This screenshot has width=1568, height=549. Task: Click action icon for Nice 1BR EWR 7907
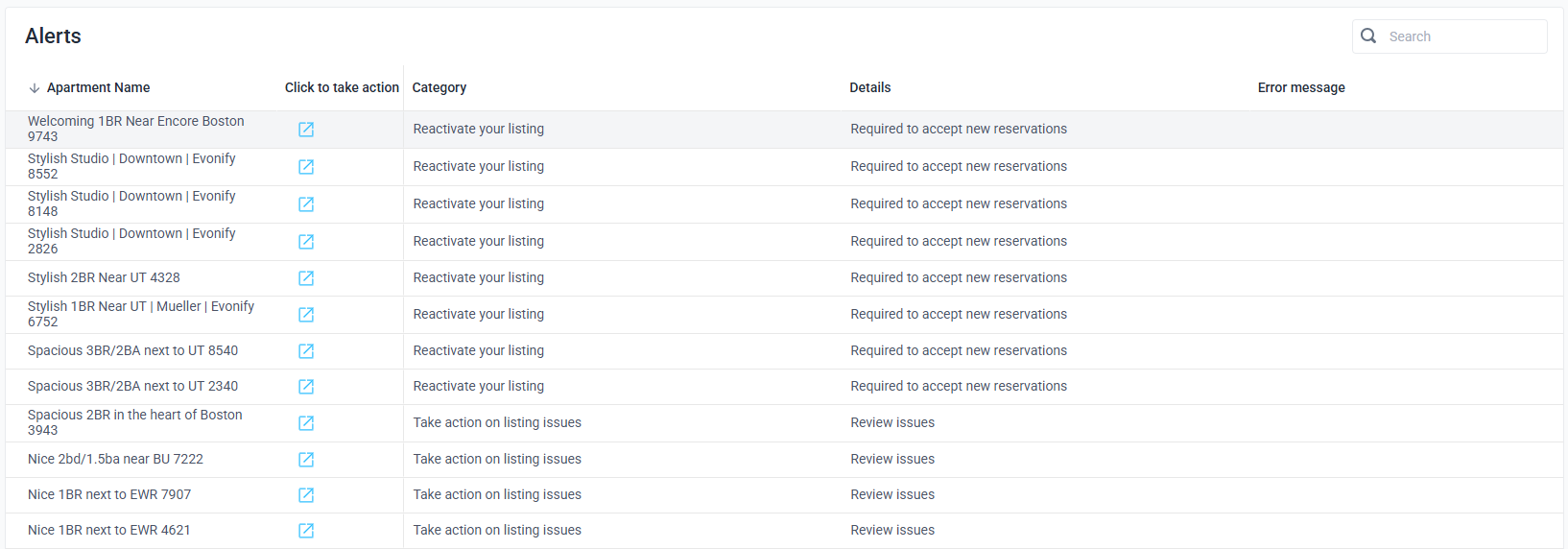[306, 495]
